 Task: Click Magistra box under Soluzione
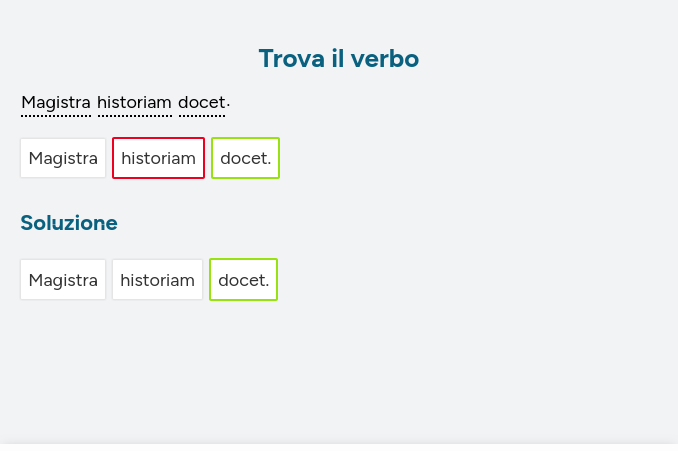coord(63,280)
